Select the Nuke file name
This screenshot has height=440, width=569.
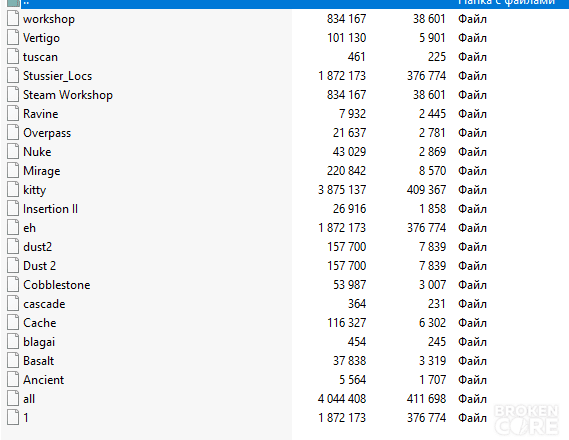click(37, 152)
